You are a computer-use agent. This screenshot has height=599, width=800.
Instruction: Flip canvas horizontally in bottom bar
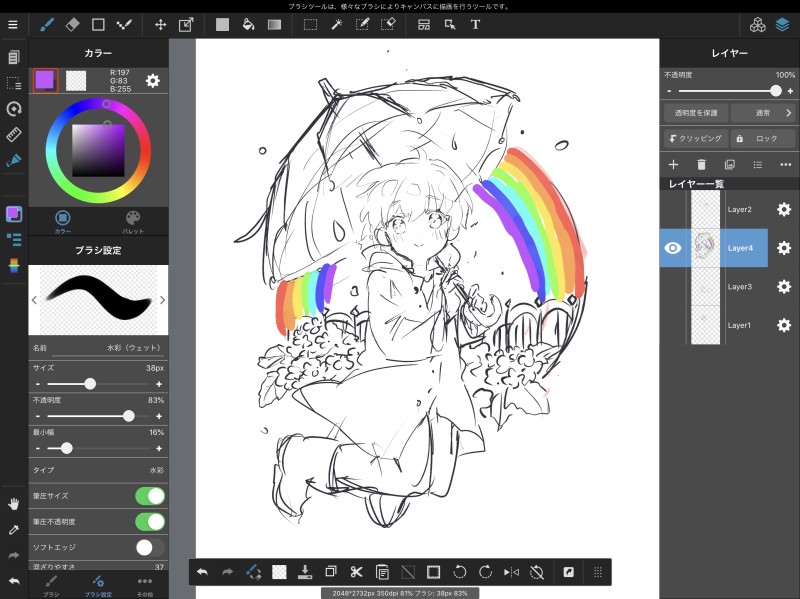coord(511,572)
